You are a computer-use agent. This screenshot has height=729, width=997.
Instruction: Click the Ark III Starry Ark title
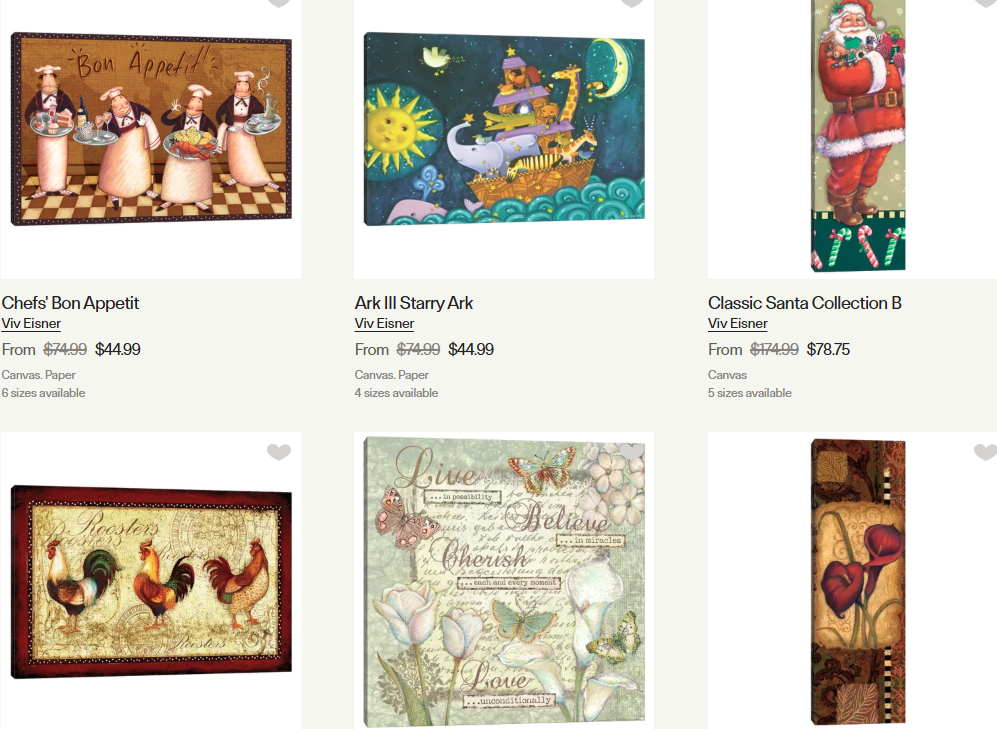pos(414,303)
